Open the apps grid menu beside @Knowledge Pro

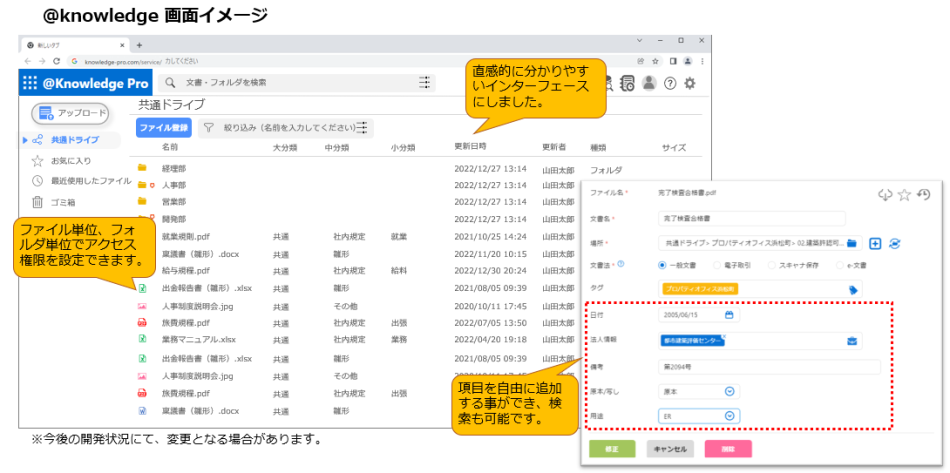30,84
